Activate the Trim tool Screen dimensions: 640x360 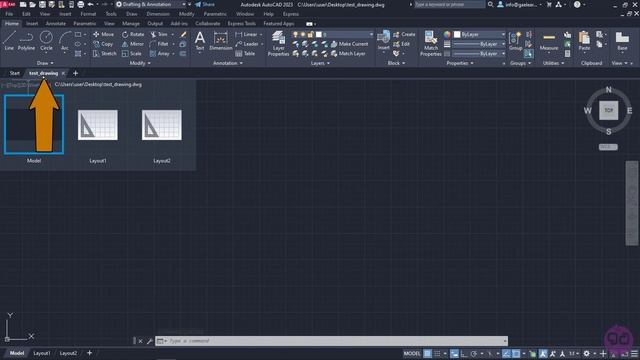(x=159, y=34)
